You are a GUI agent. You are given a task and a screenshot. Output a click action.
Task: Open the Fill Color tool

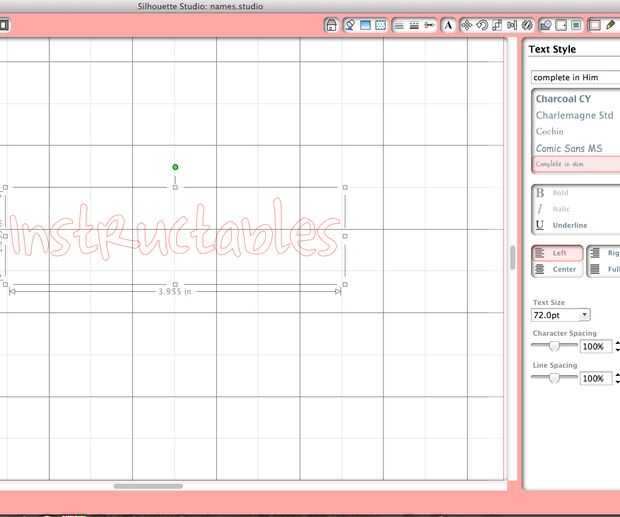(350, 25)
